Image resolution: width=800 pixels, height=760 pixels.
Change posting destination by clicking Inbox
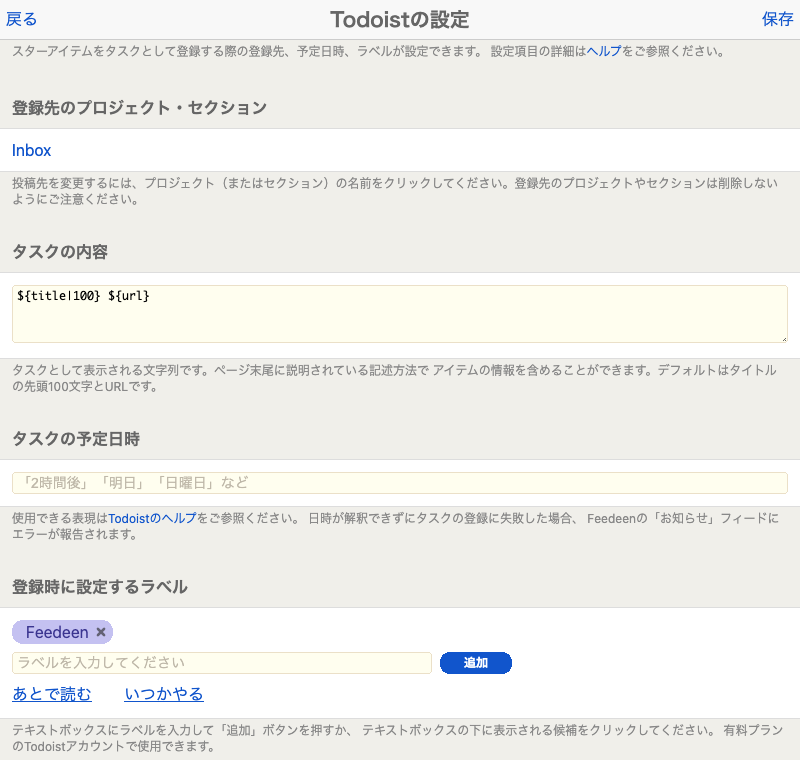tap(31, 150)
